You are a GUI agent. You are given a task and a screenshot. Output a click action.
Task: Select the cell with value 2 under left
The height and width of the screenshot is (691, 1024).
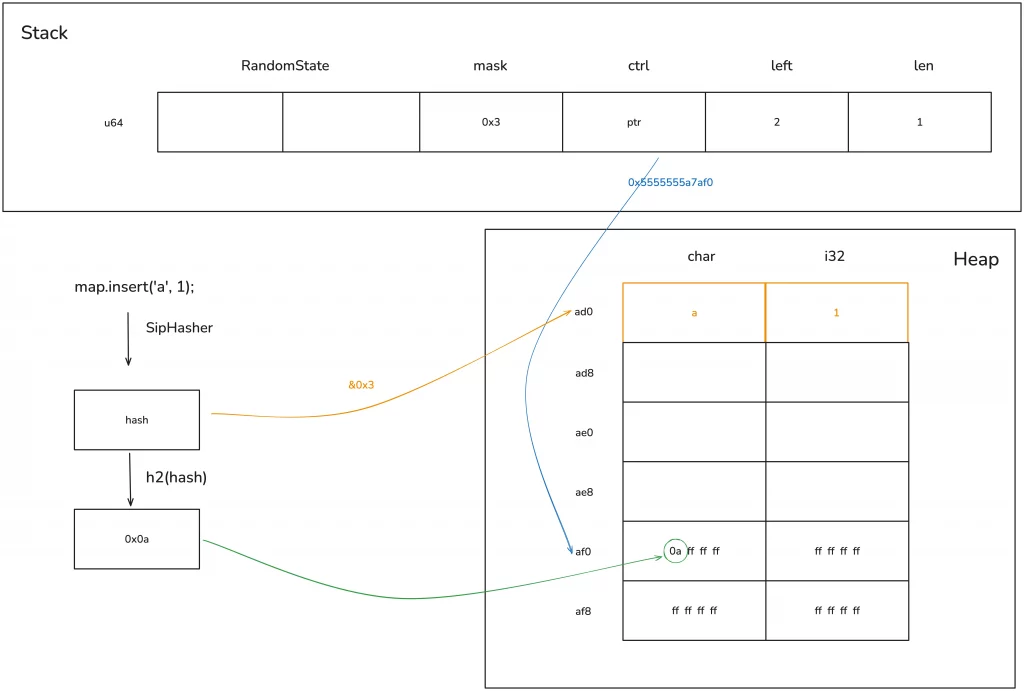point(777,122)
